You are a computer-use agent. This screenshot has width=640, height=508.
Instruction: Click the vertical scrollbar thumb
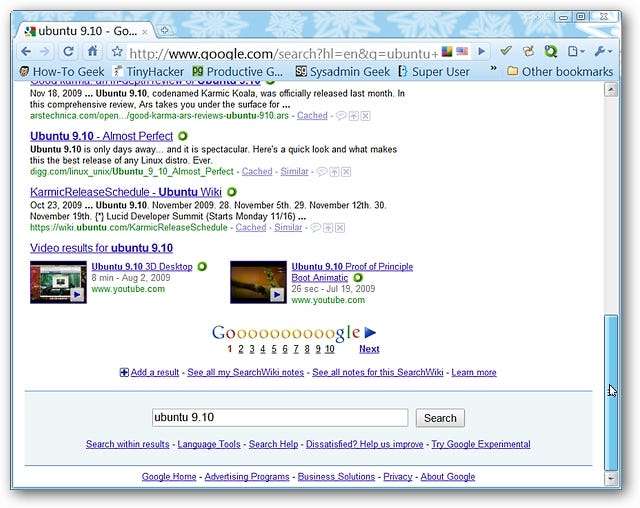click(x=611, y=393)
